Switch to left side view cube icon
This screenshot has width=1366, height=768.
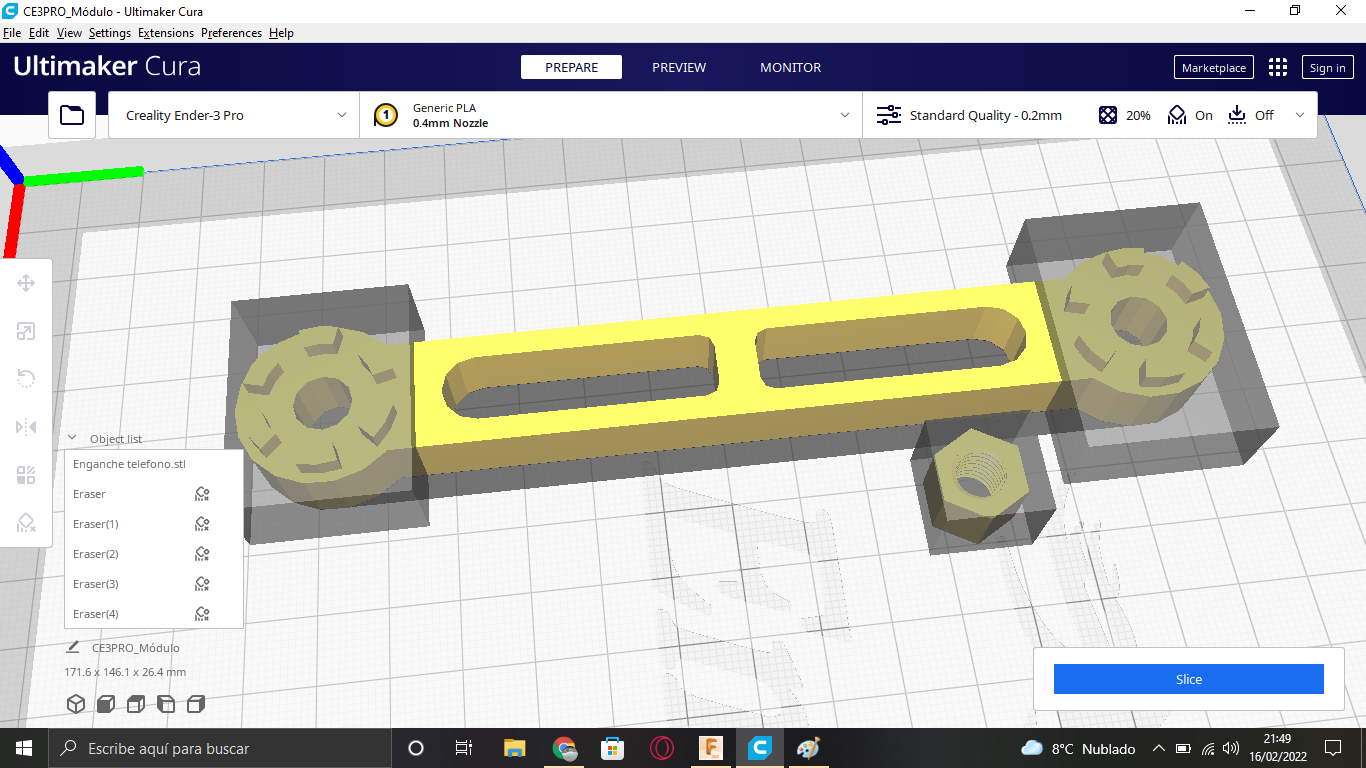(166, 704)
